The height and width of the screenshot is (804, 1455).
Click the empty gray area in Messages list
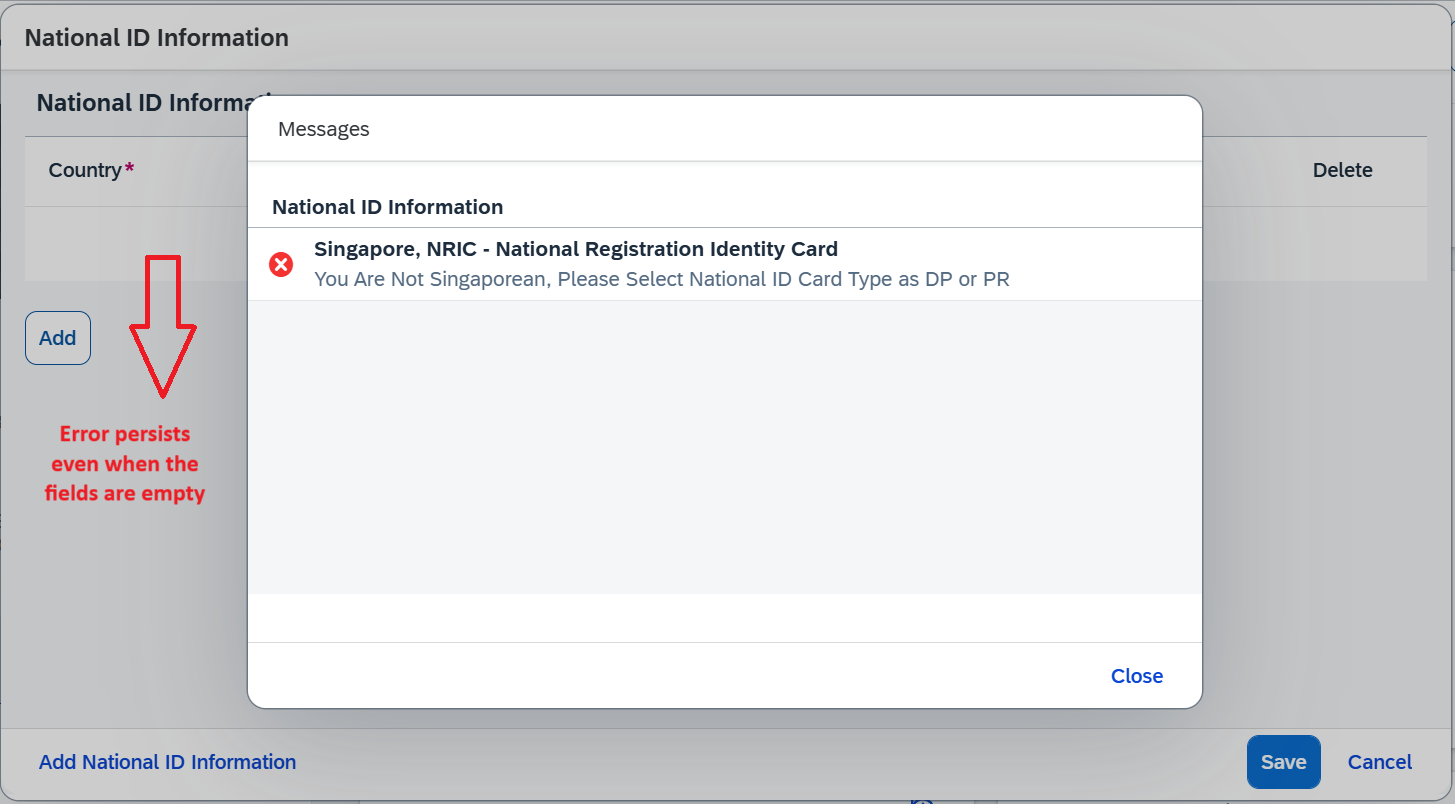tap(725, 447)
